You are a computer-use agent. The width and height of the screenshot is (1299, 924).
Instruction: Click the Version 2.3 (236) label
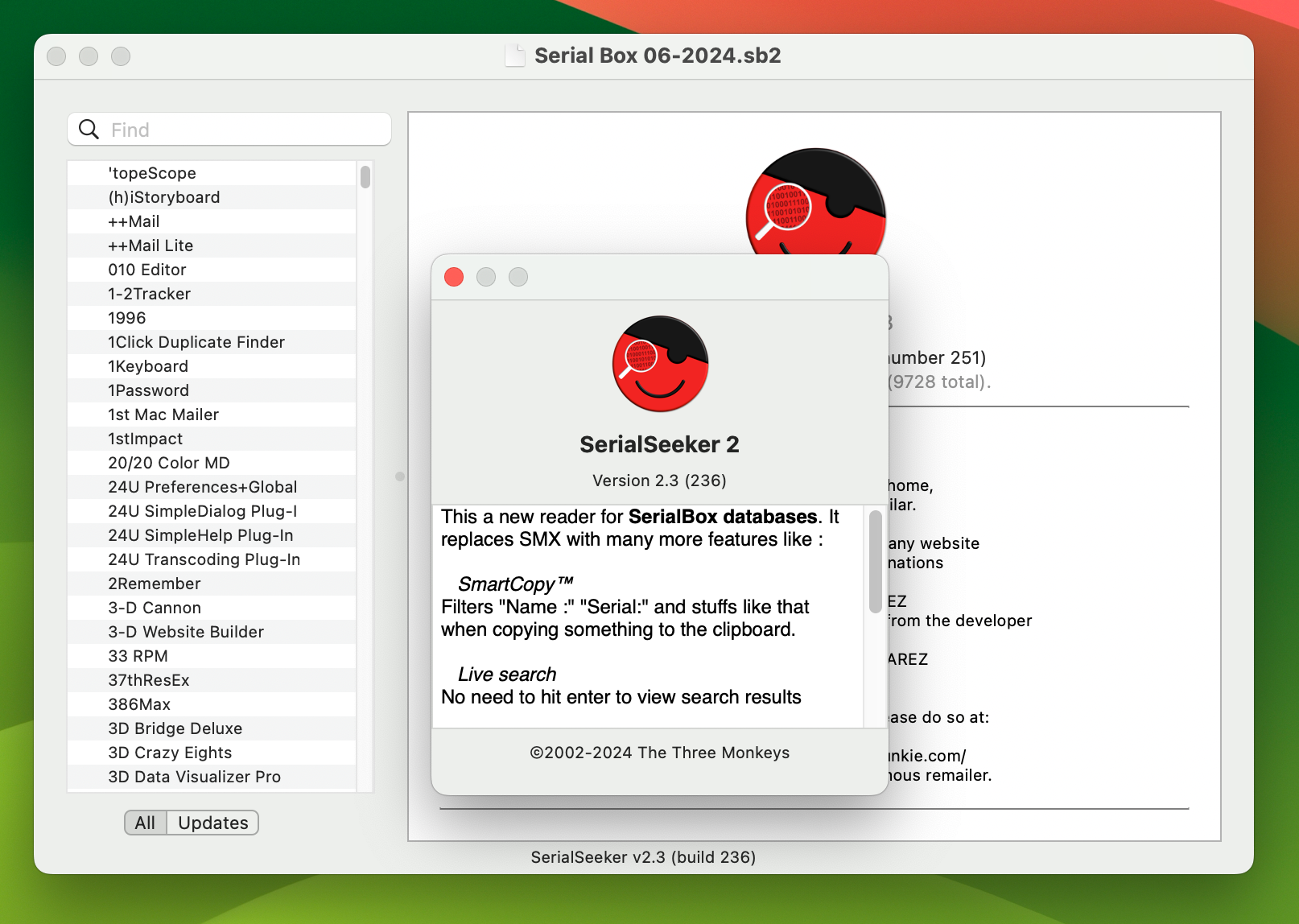[x=659, y=481]
